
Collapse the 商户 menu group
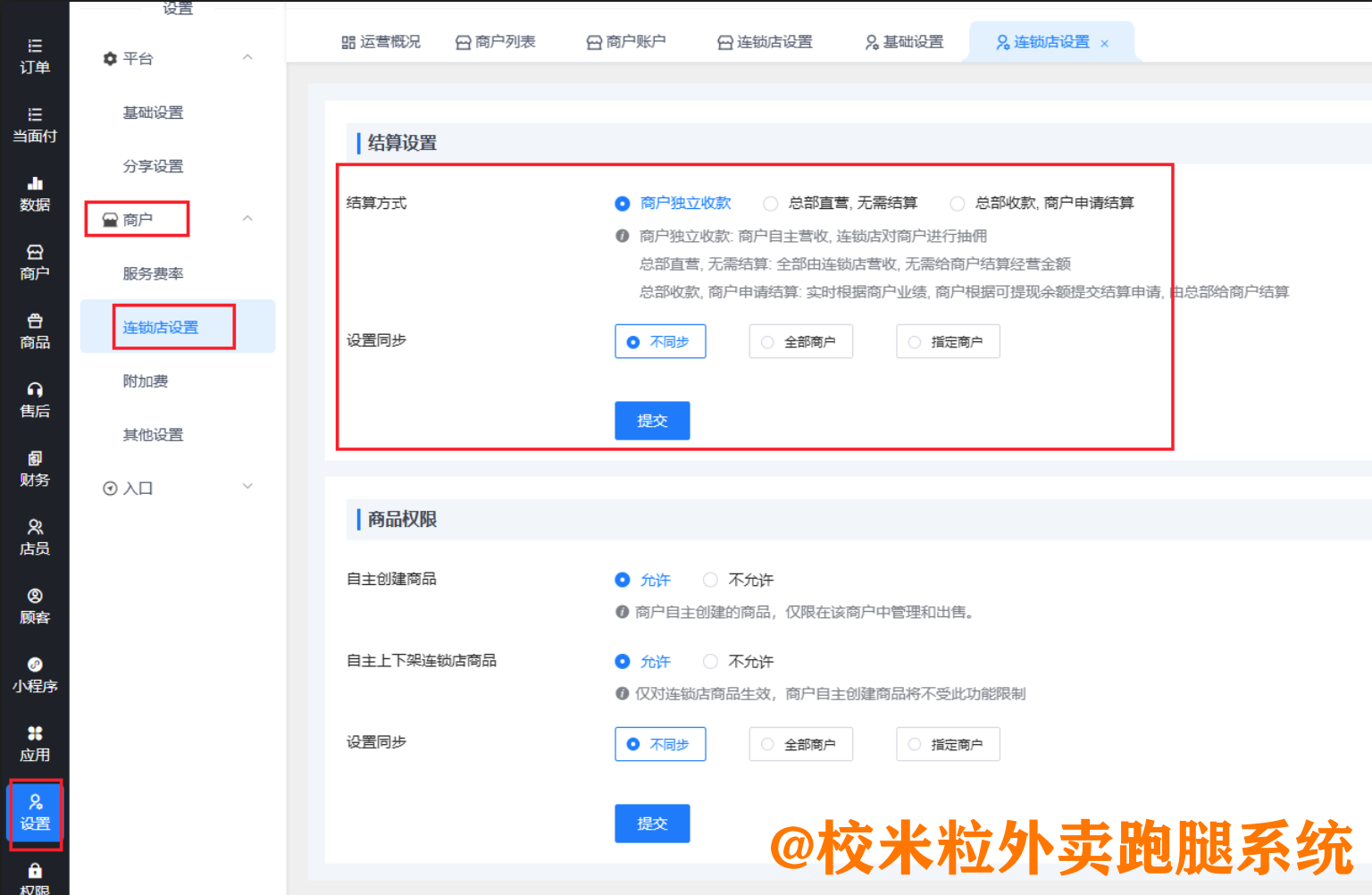coord(247,219)
